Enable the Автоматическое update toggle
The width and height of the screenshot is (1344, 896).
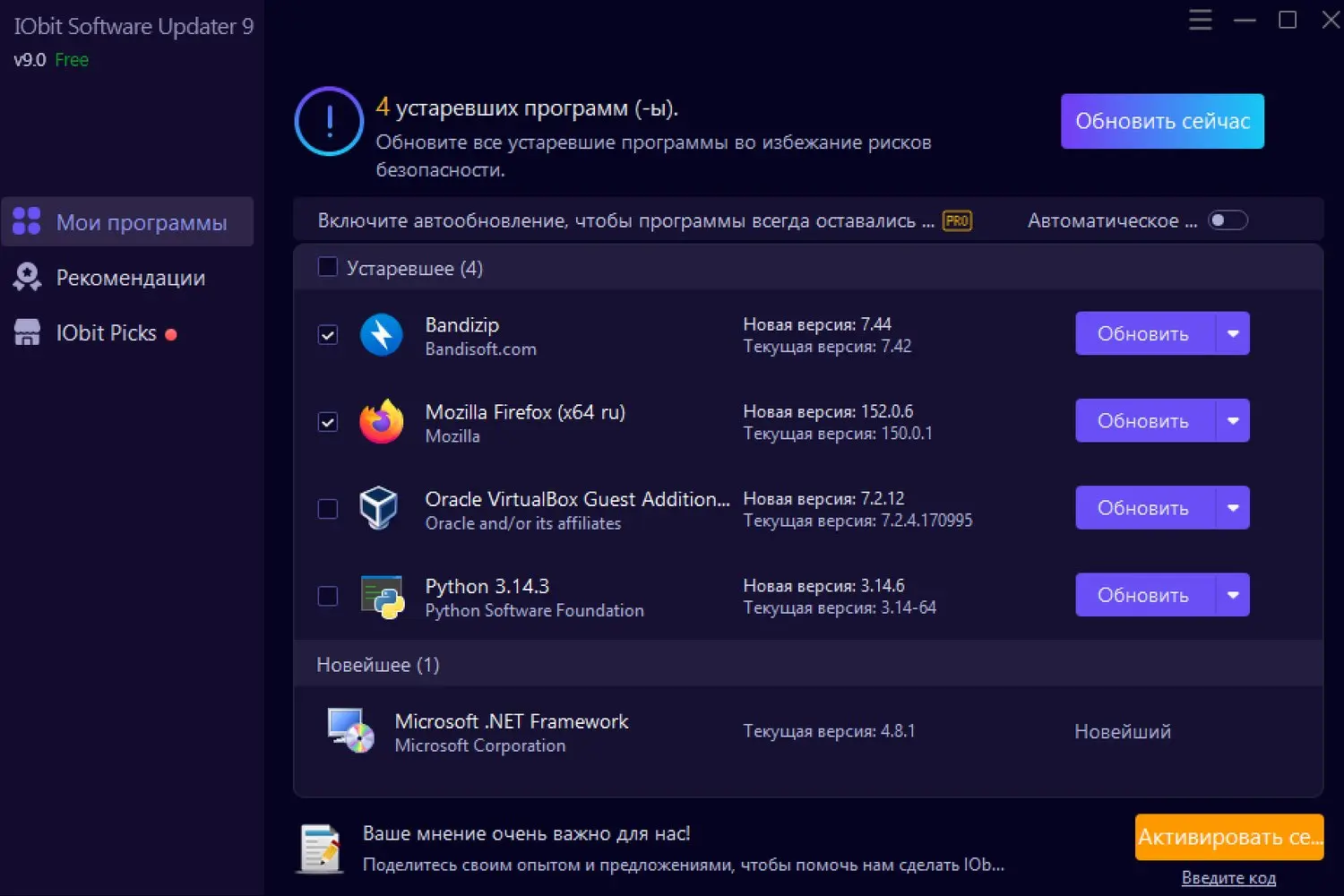pos(1228,220)
